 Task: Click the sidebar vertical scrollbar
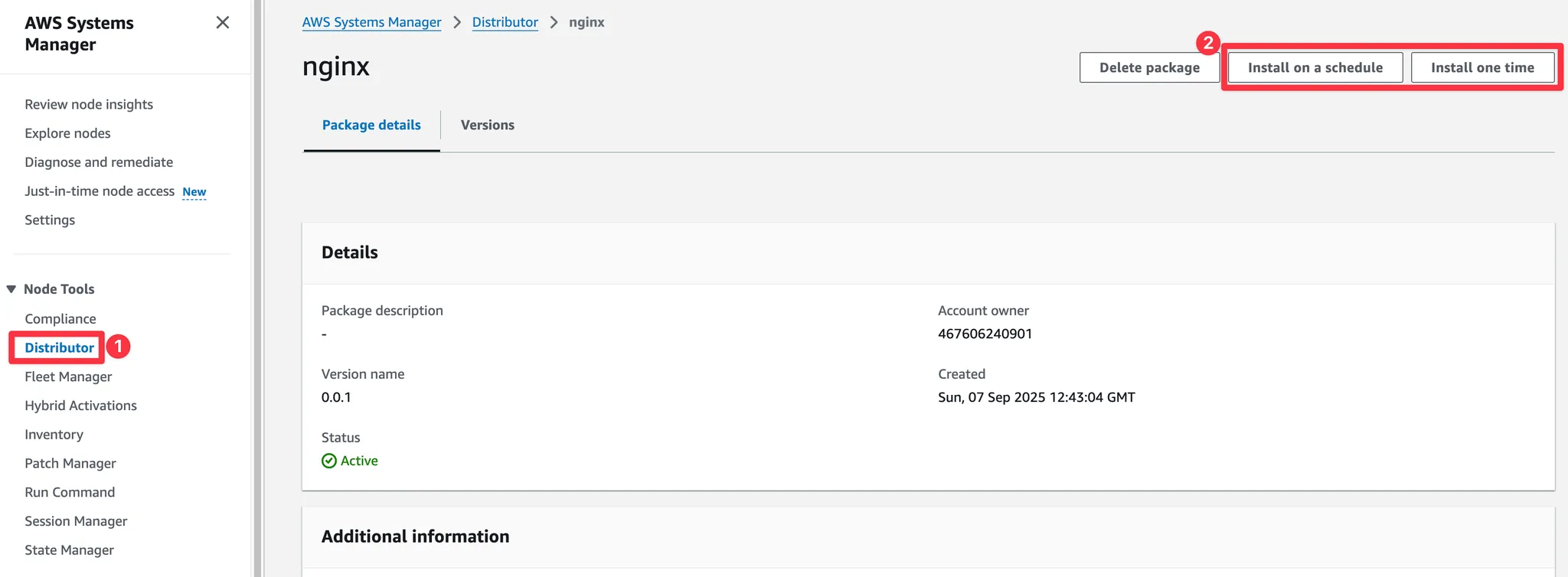click(258, 288)
